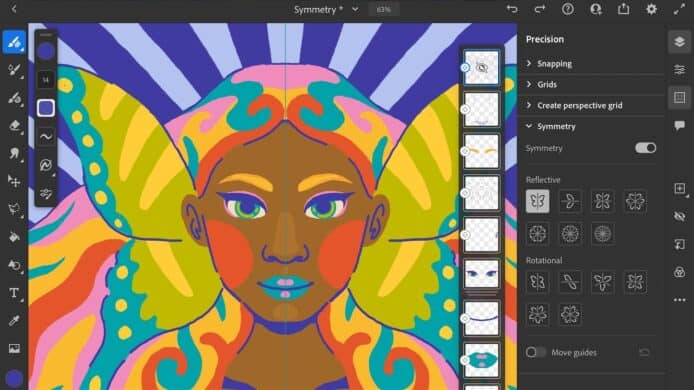Open the app Settings gear
694x390 pixels.
651,9
